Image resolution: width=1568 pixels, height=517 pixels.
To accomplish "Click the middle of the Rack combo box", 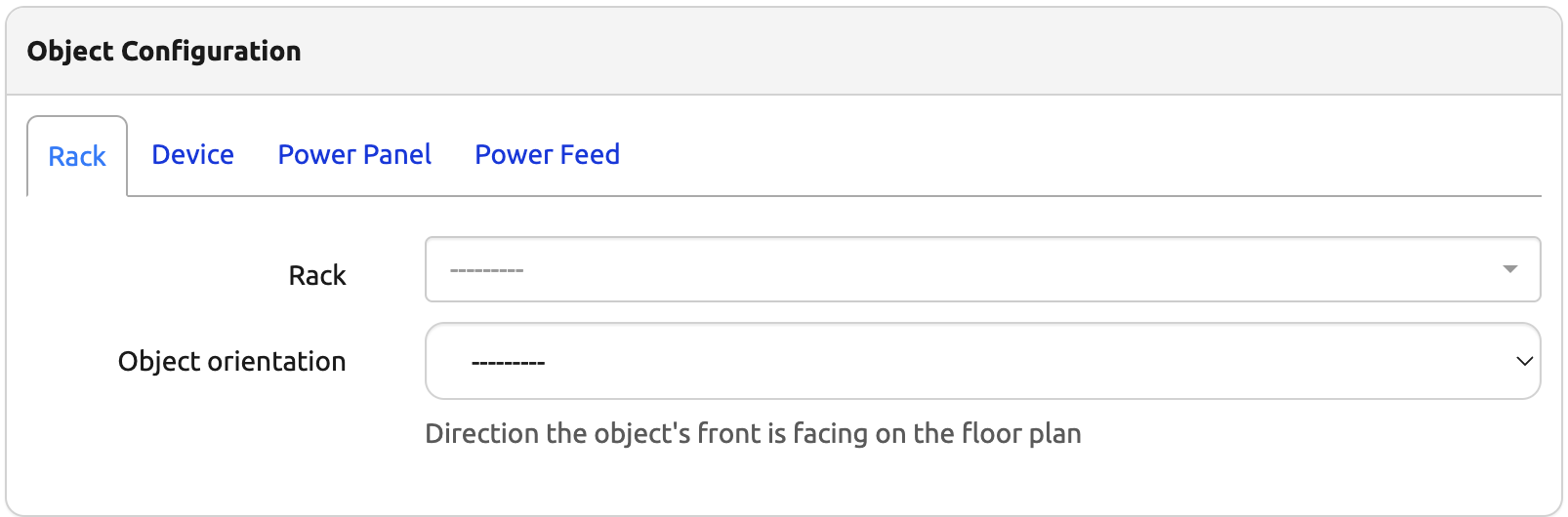I will (x=982, y=269).
